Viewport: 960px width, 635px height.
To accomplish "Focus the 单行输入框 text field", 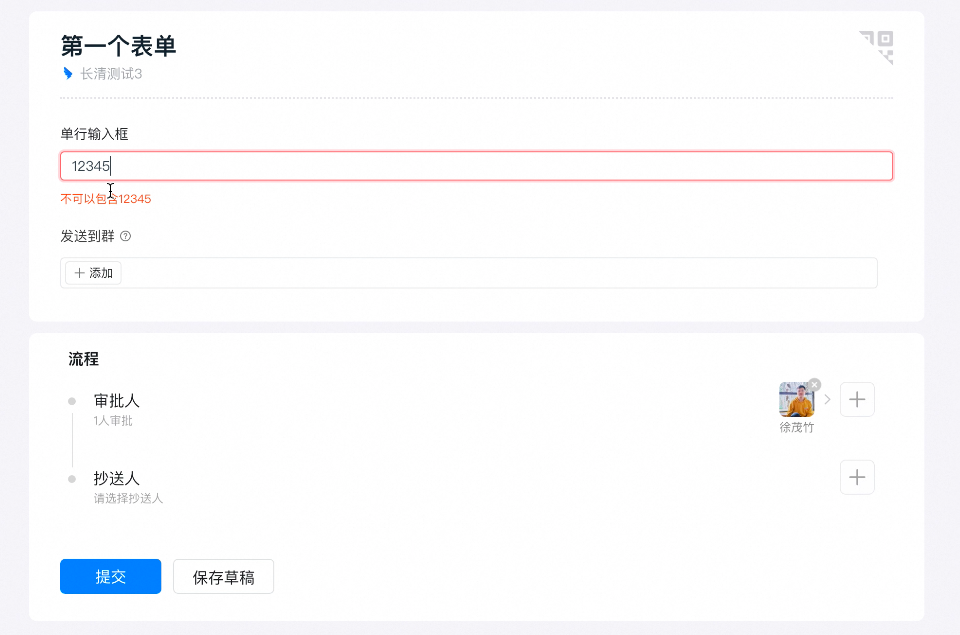I will click(476, 166).
